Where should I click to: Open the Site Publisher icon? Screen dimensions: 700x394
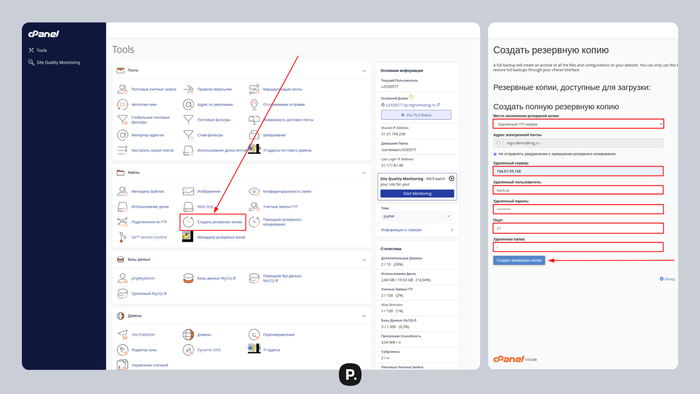pyautogui.click(x=122, y=335)
